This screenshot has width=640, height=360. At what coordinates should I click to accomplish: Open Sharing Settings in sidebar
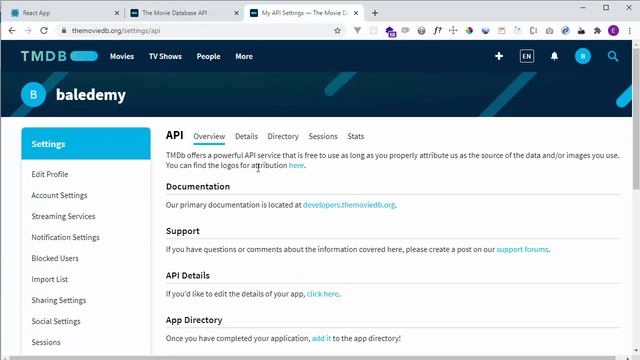[59, 300]
